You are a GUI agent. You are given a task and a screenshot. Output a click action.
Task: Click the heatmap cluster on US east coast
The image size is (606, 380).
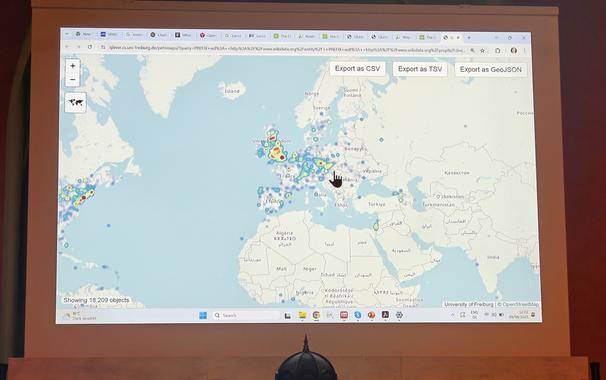click(x=82, y=198)
